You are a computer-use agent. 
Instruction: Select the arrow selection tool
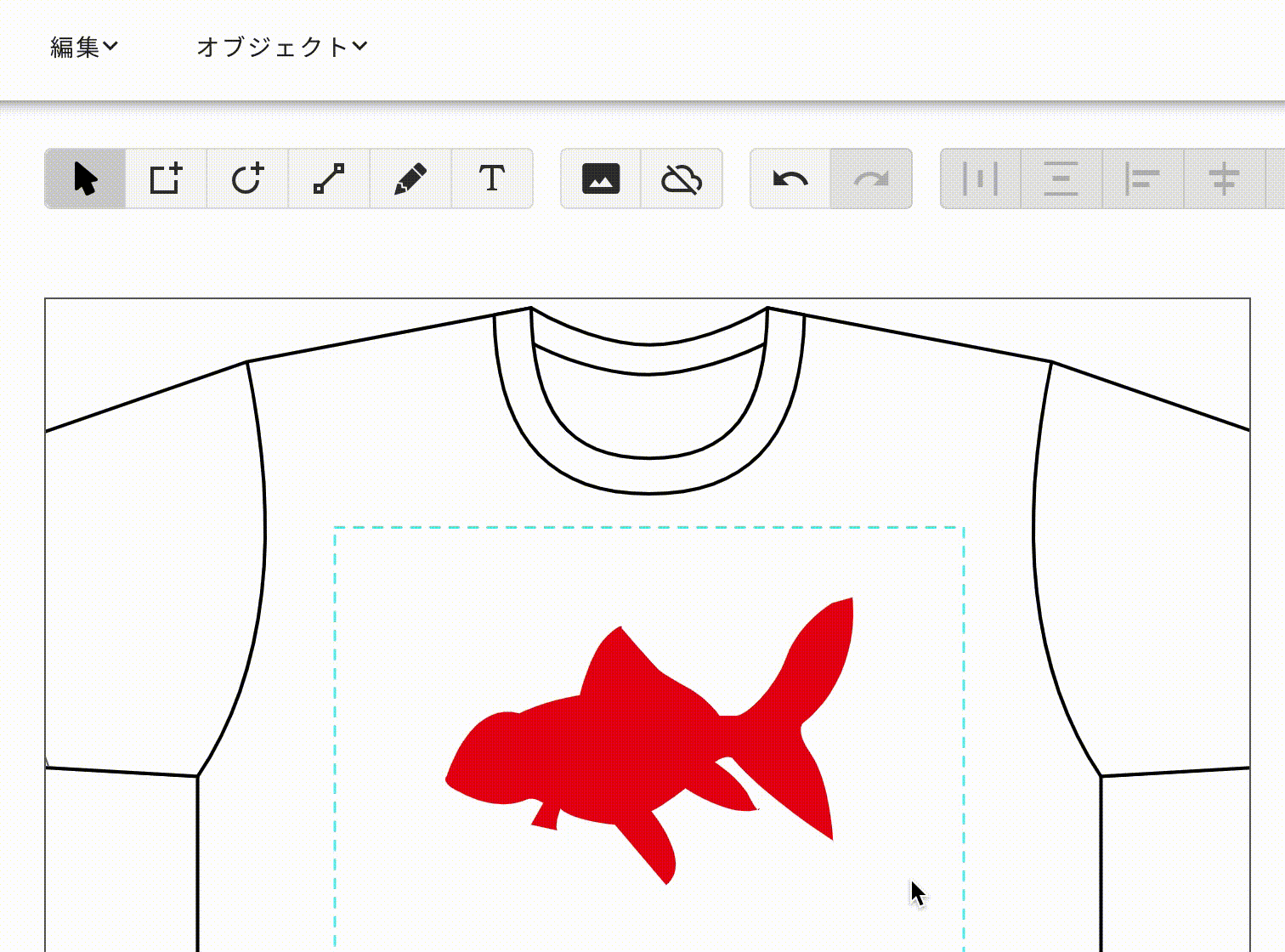click(x=85, y=179)
